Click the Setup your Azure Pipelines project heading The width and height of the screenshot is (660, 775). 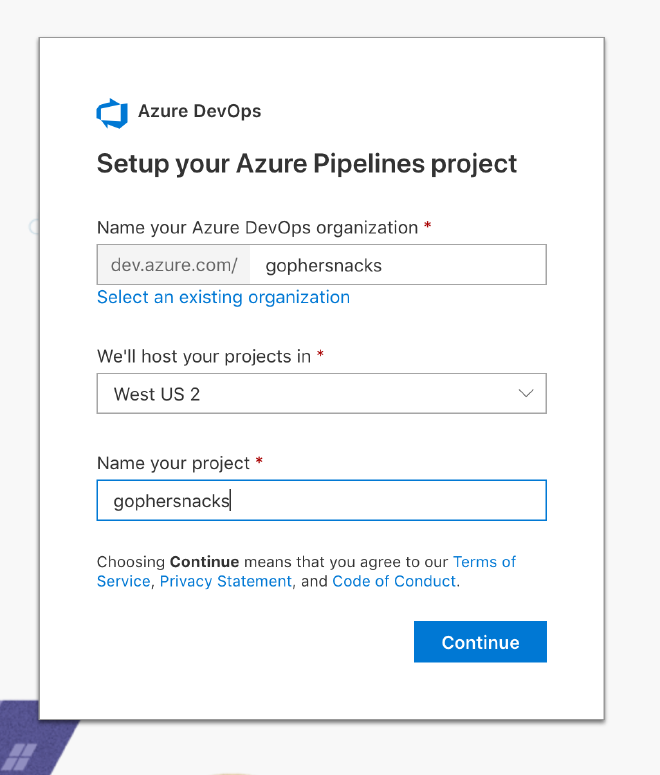point(306,163)
